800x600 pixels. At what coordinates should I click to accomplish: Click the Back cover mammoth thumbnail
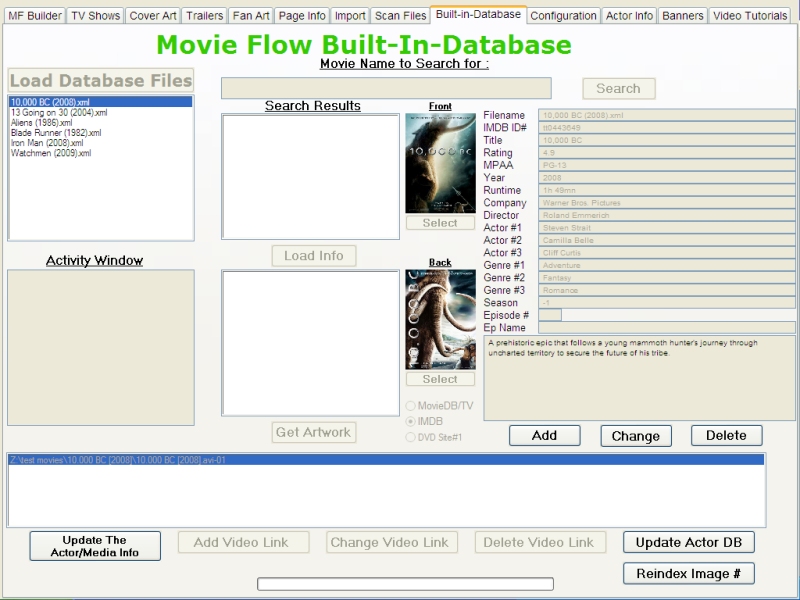[440, 319]
